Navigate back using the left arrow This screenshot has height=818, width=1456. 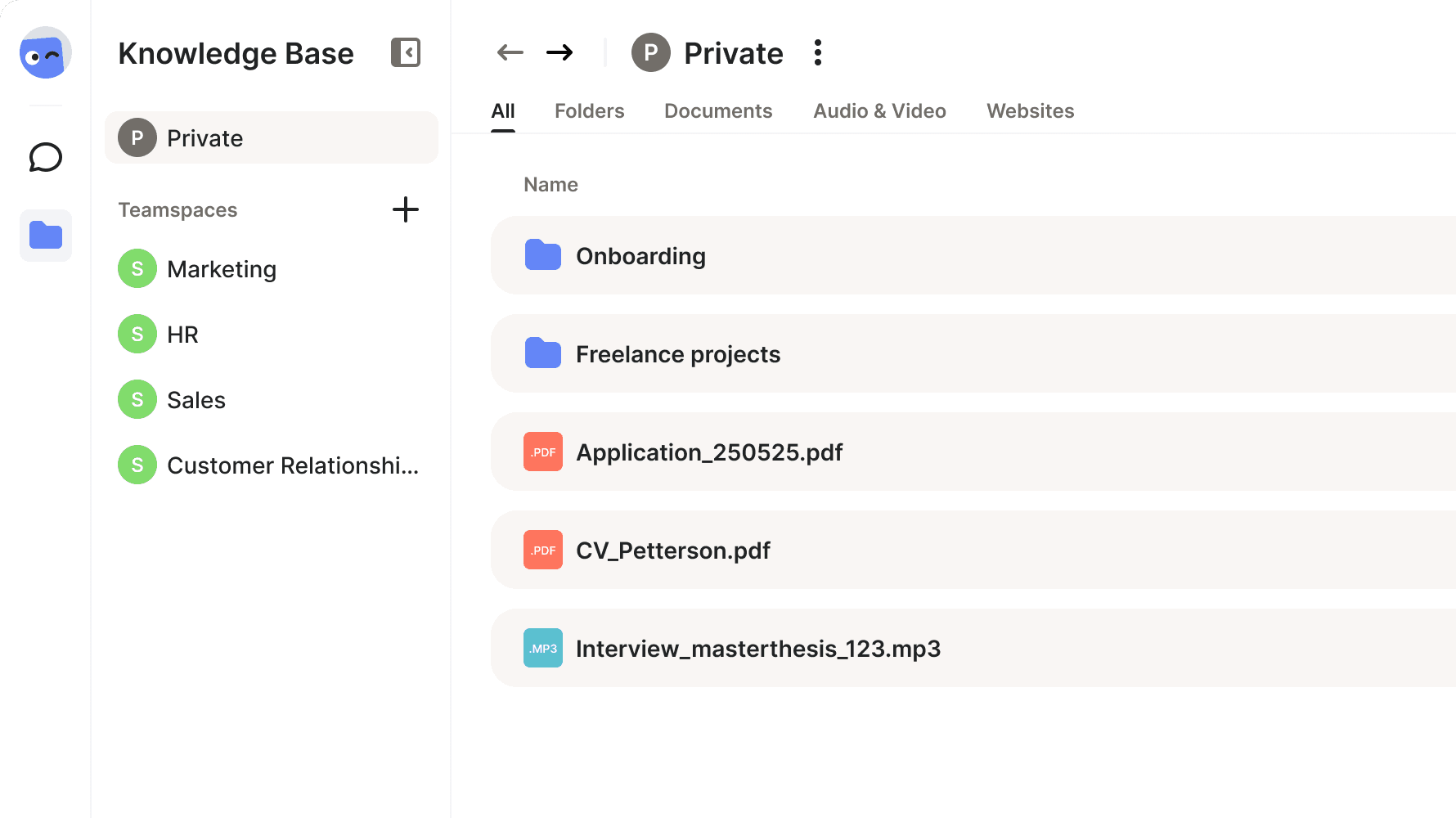(510, 52)
